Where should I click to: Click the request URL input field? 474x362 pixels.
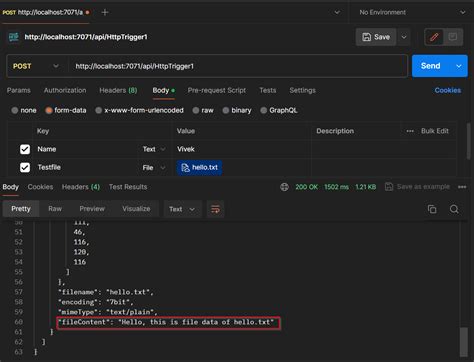click(238, 66)
